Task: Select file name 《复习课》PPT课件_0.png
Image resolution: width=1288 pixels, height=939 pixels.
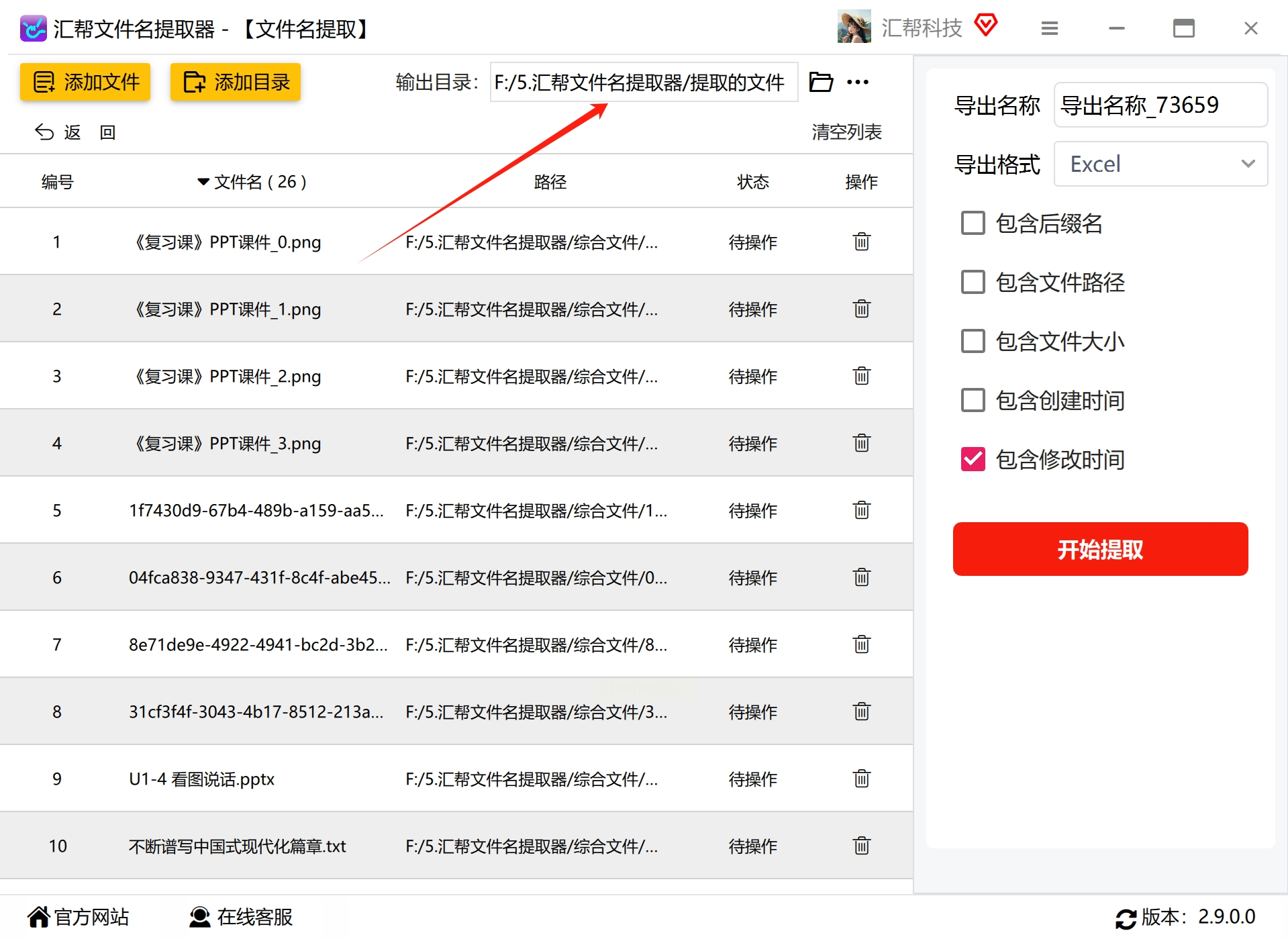Action: pos(226,242)
